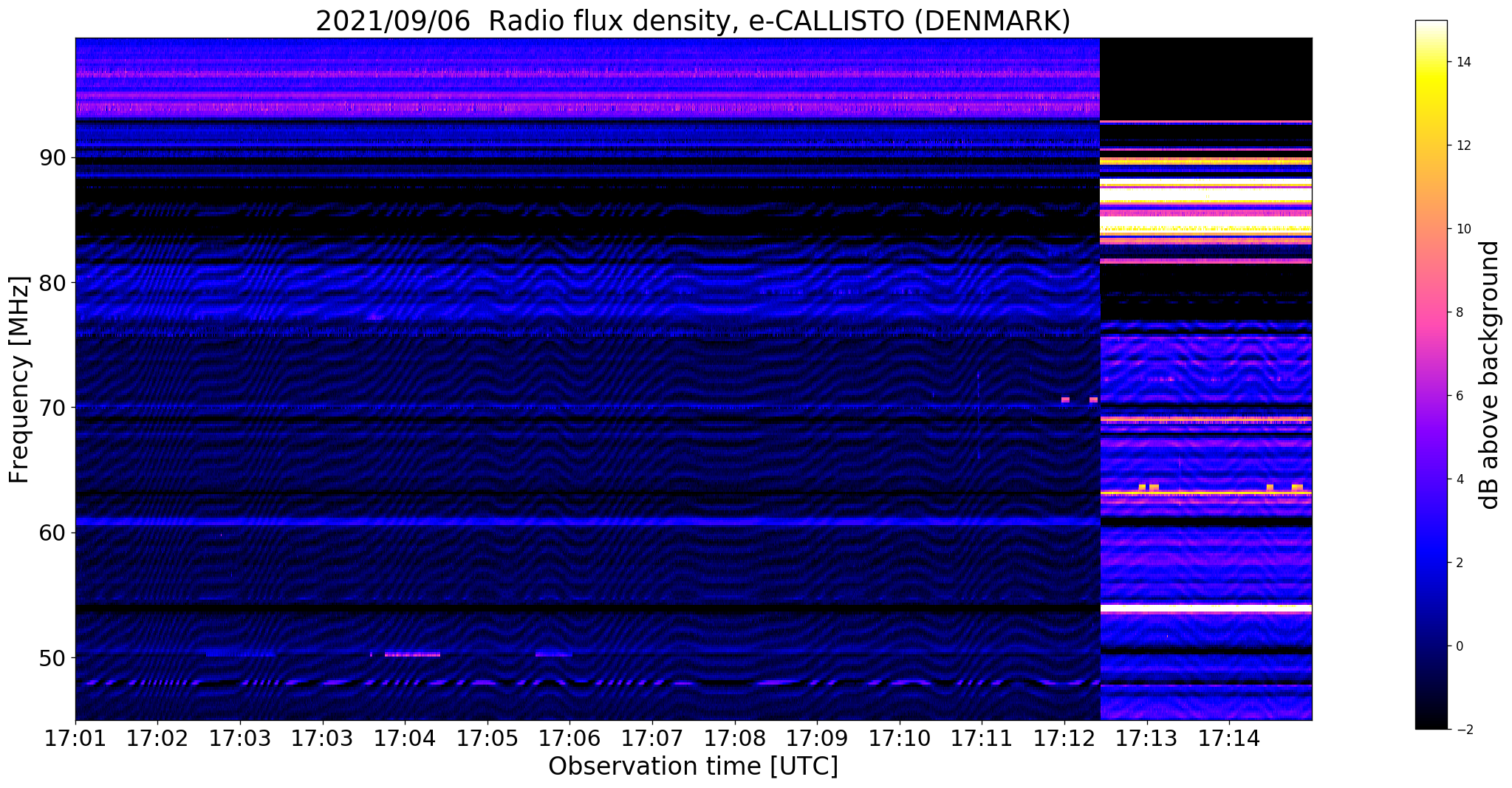Click the colorbar tick label '2'
The image size is (1512, 788).
tap(1459, 563)
